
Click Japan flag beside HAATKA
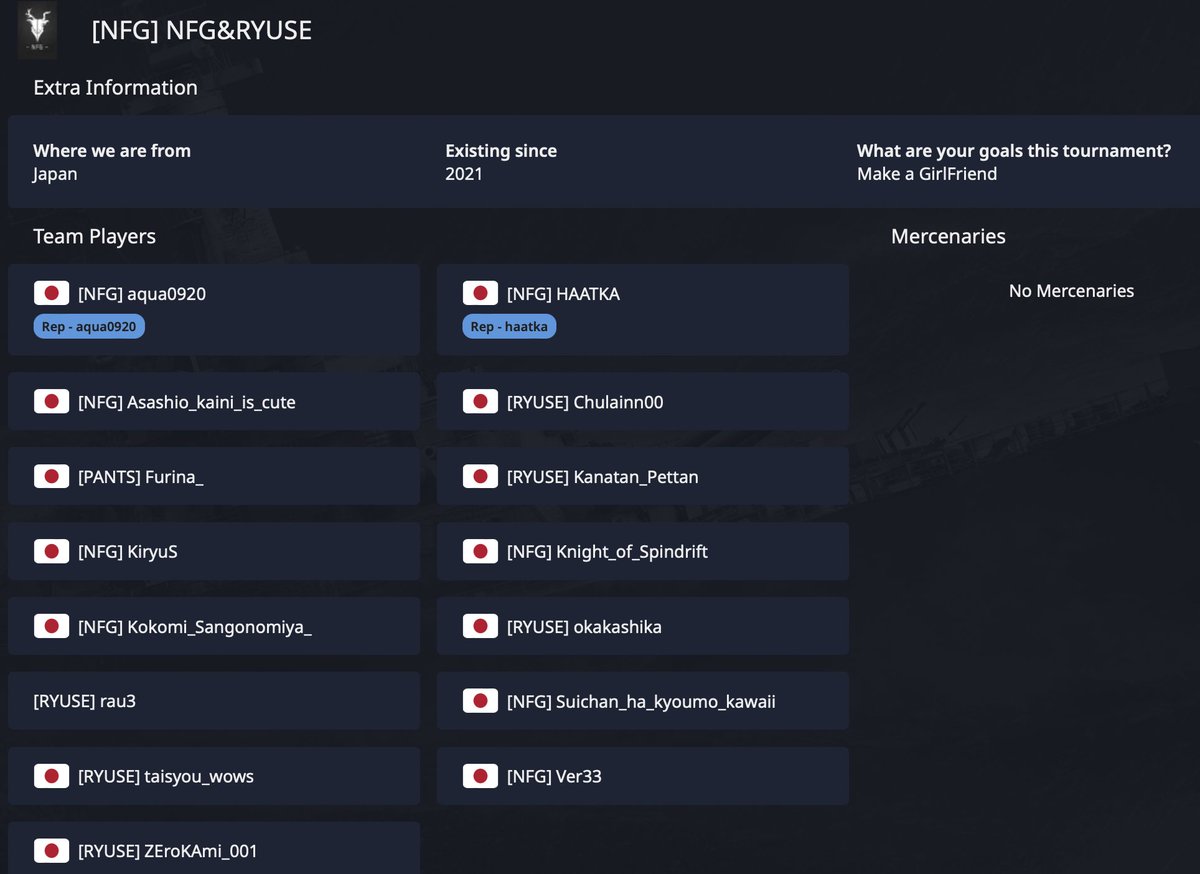(480, 293)
